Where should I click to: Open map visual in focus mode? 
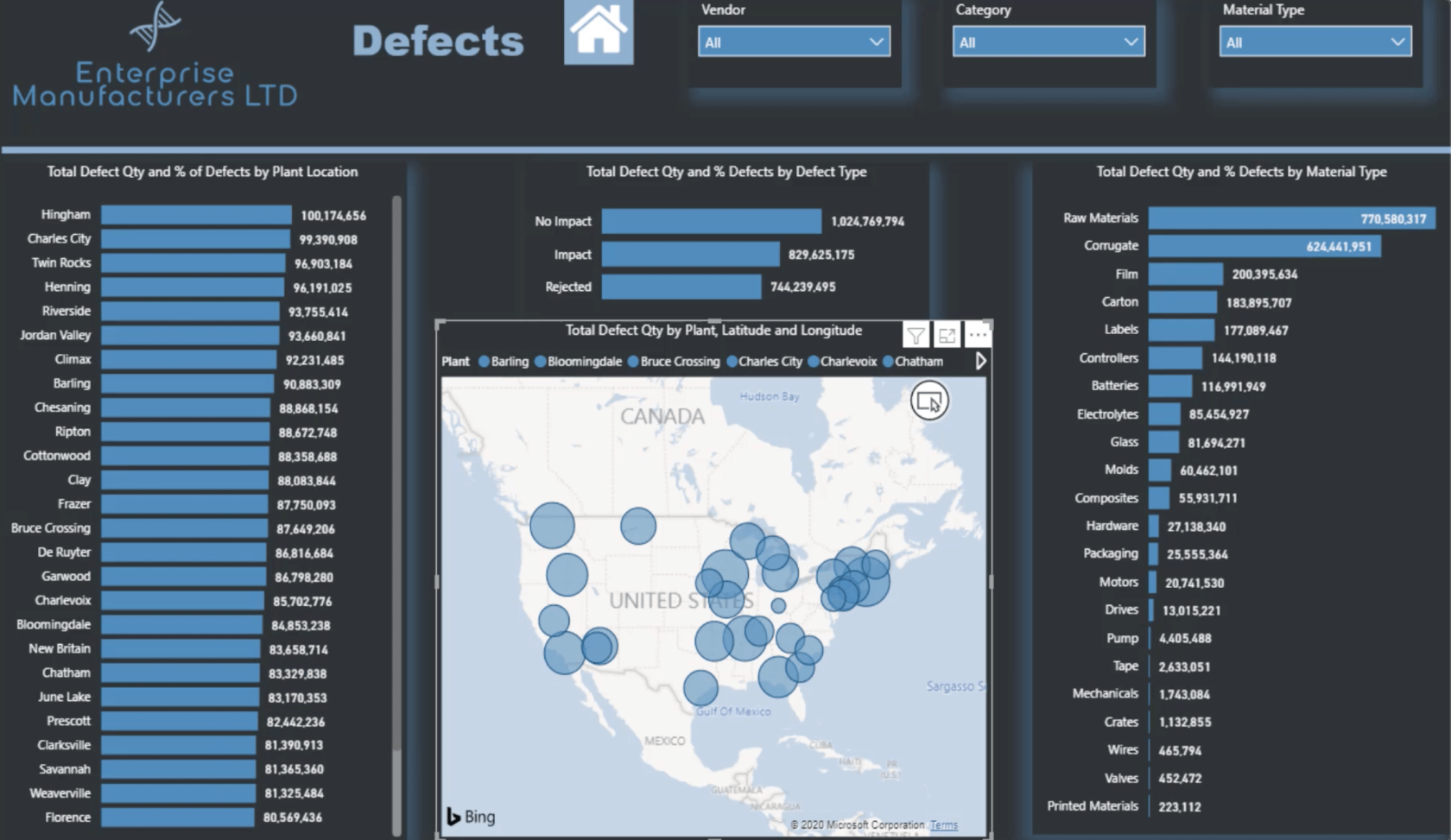tap(947, 335)
